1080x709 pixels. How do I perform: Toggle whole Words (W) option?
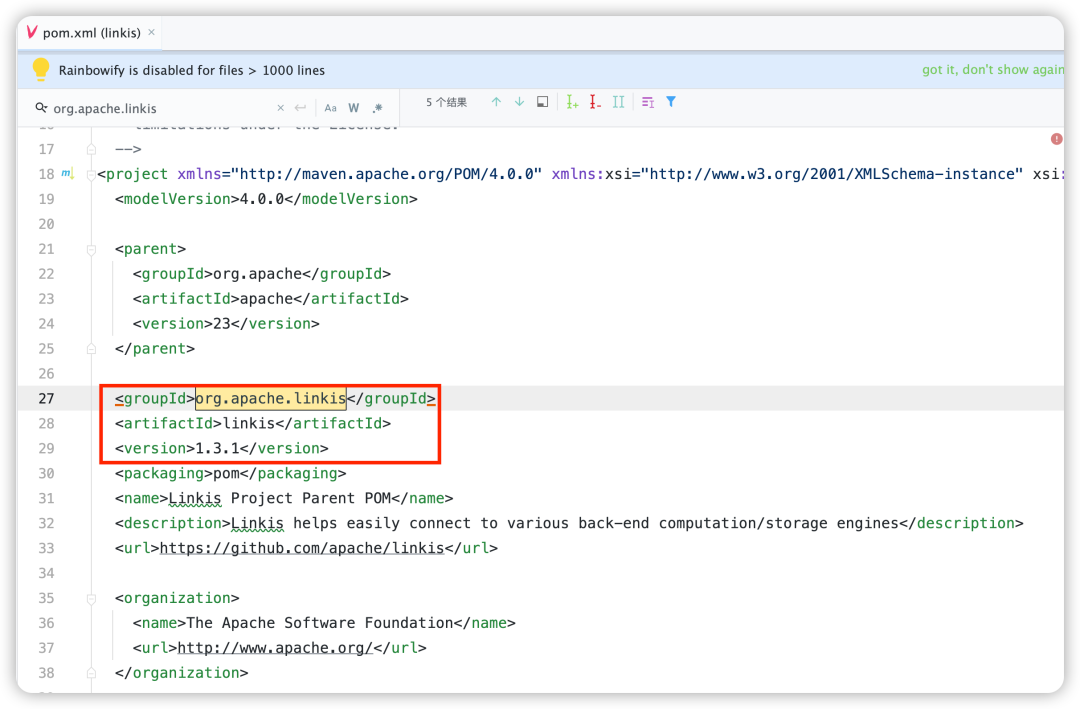[353, 107]
